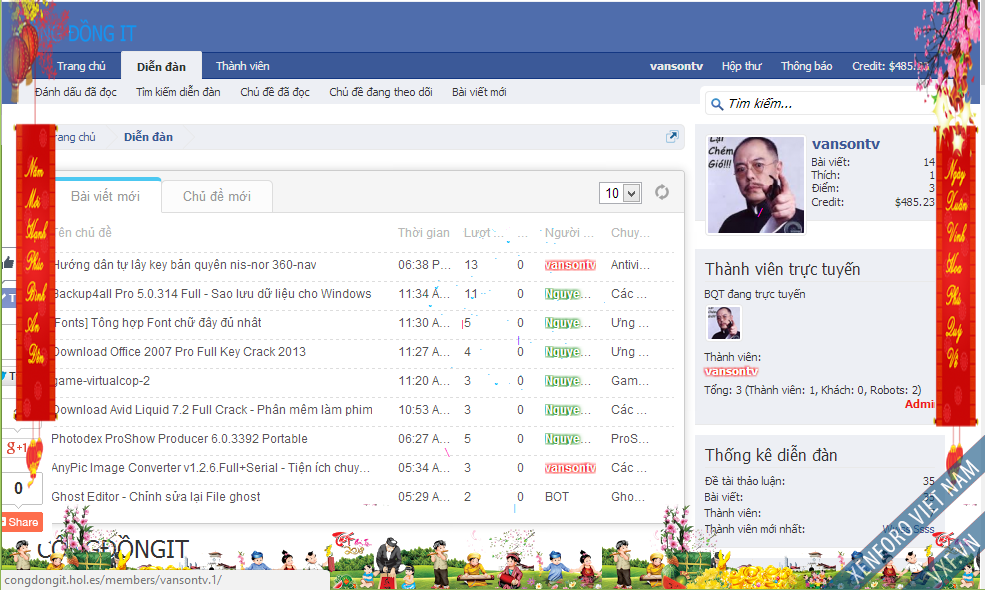Open topic Download Avid Liquid 7.2 Full Crack
Screen dimensions: 985x590
[212, 410]
